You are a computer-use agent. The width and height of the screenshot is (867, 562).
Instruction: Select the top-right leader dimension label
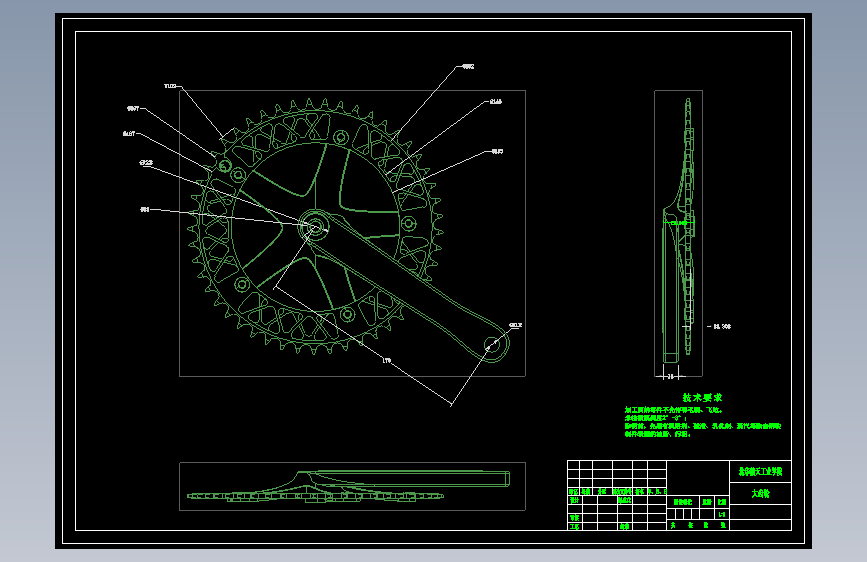click(x=468, y=67)
